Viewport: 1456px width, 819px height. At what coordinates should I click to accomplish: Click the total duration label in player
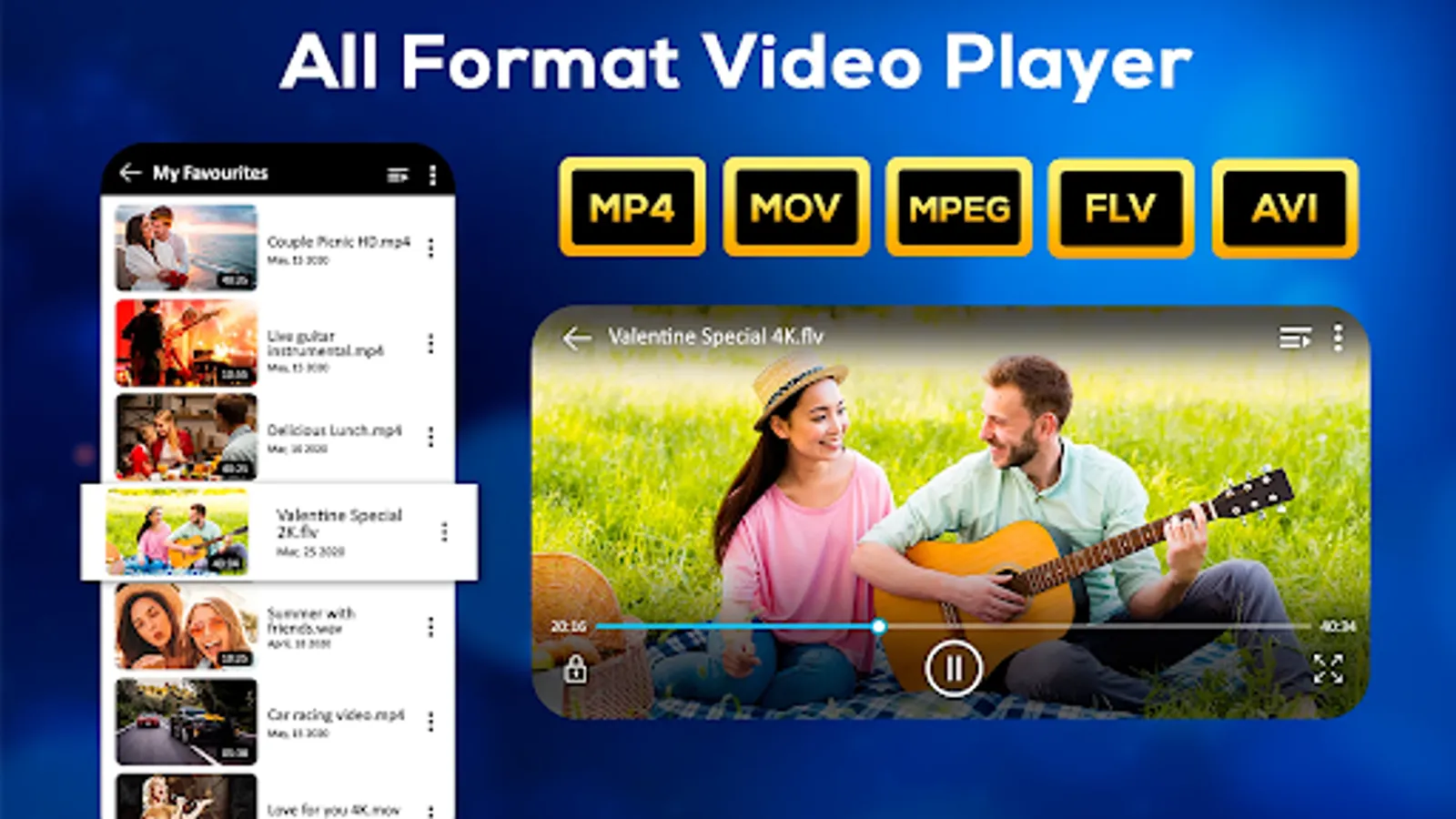(1338, 626)
